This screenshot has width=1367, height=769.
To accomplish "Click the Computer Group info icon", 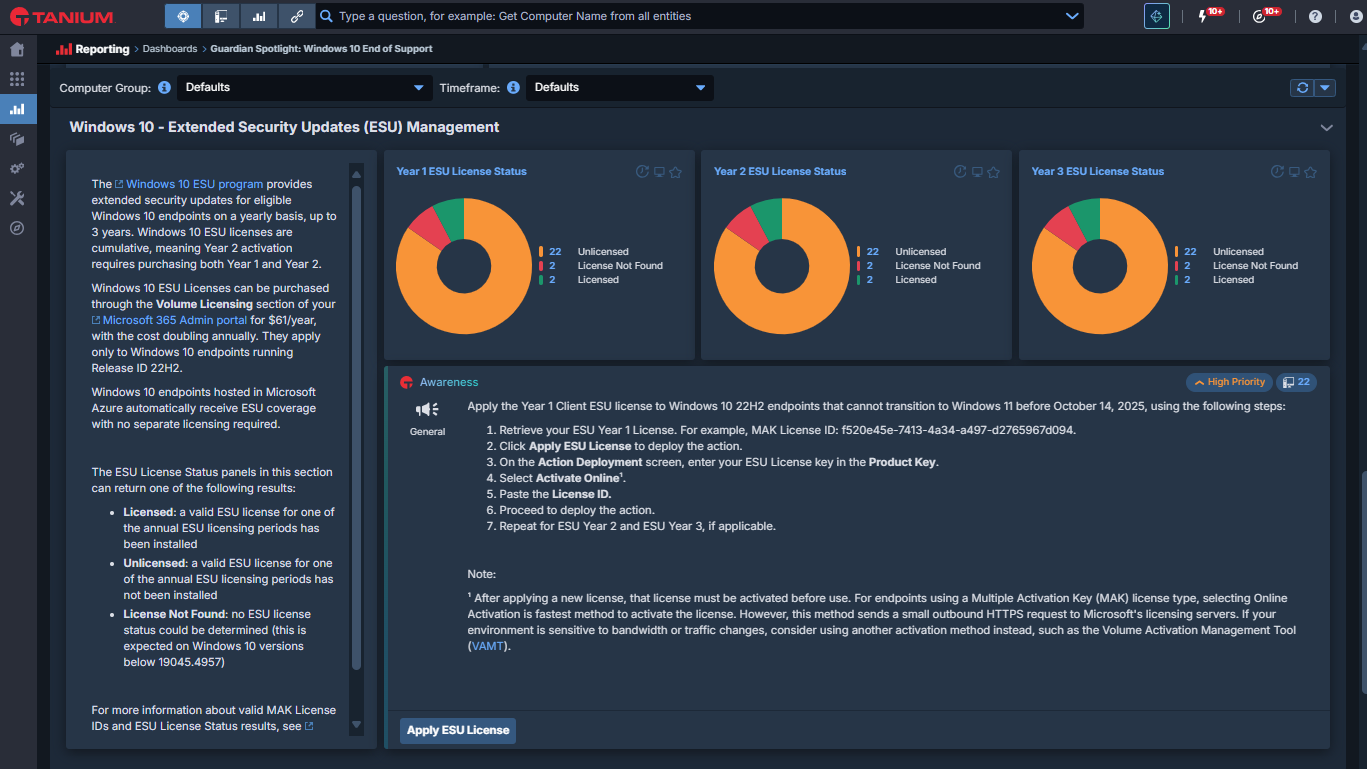I will coord(164,88).
